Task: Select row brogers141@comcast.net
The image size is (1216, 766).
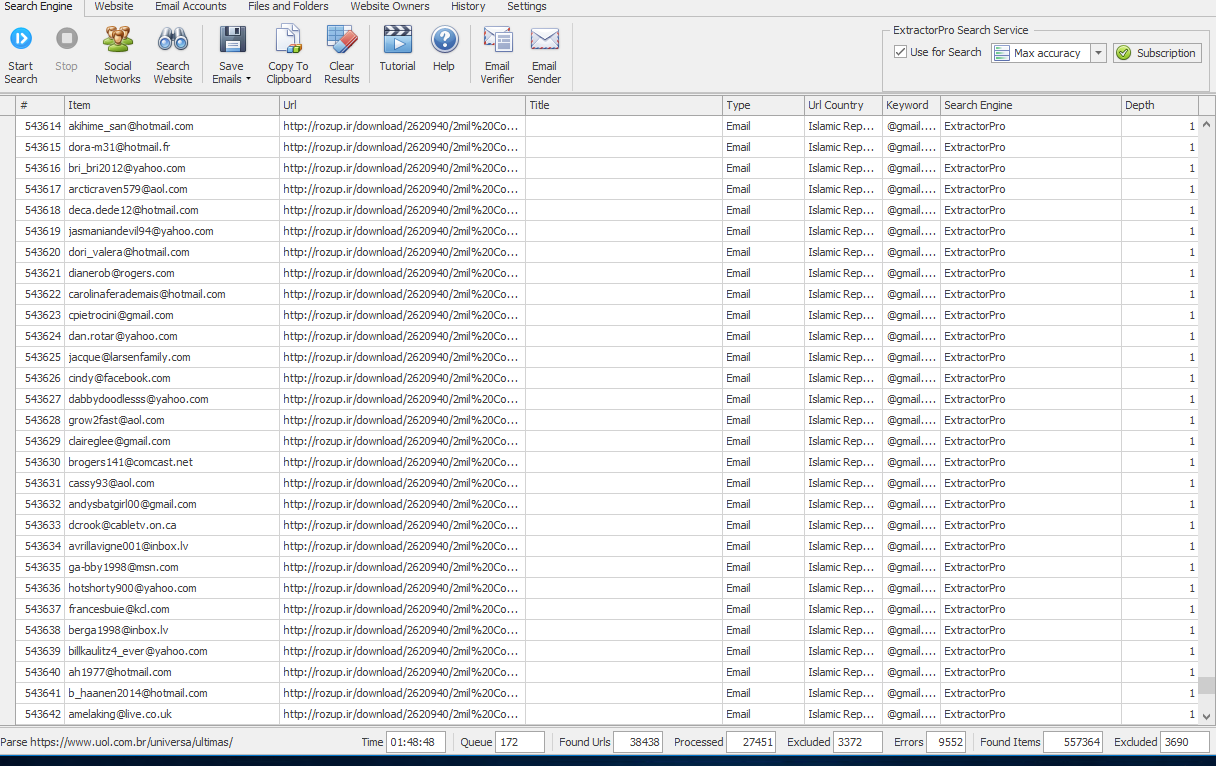Action: coord(608,462)
